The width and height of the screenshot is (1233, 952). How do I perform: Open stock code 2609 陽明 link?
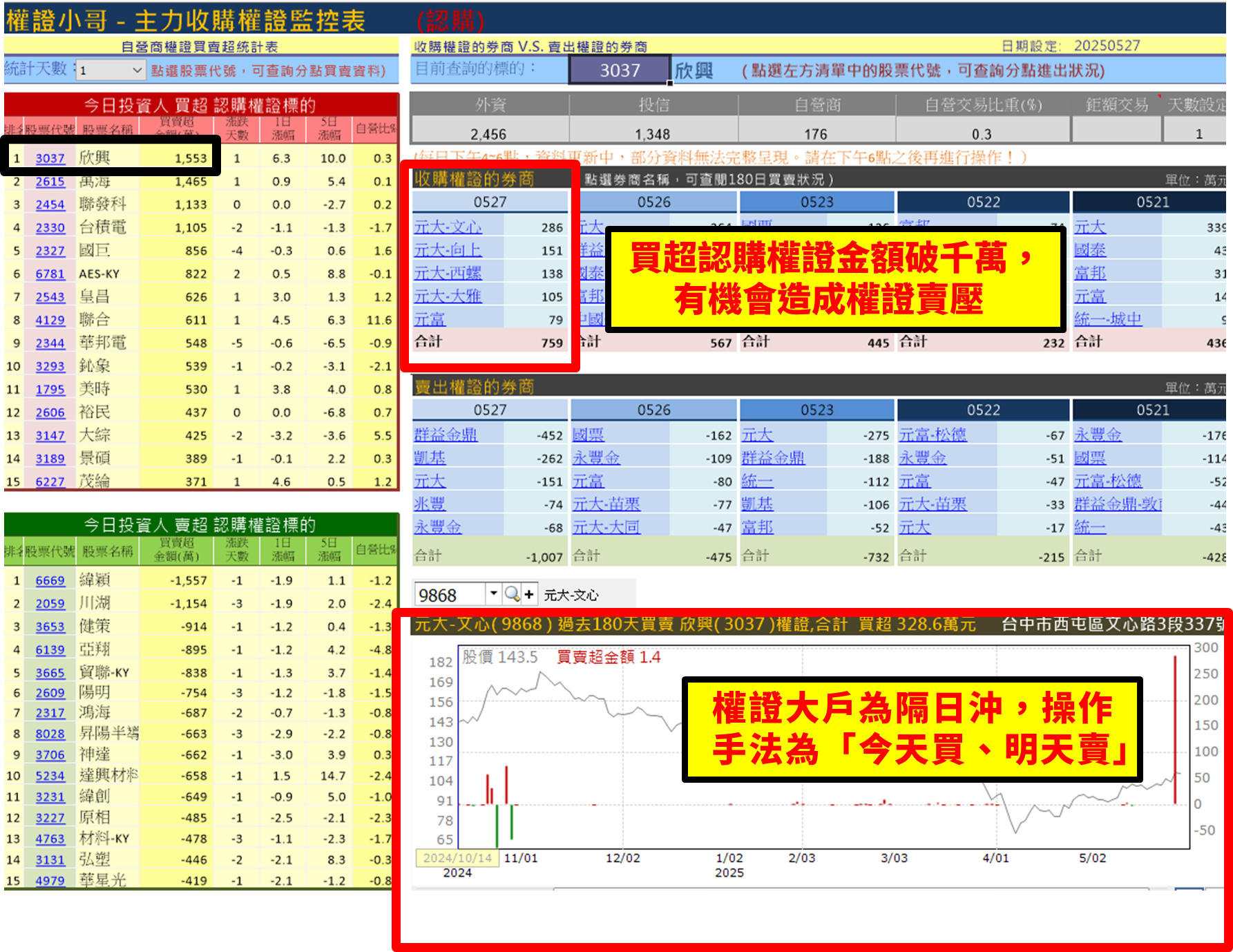tap(50, 692)
